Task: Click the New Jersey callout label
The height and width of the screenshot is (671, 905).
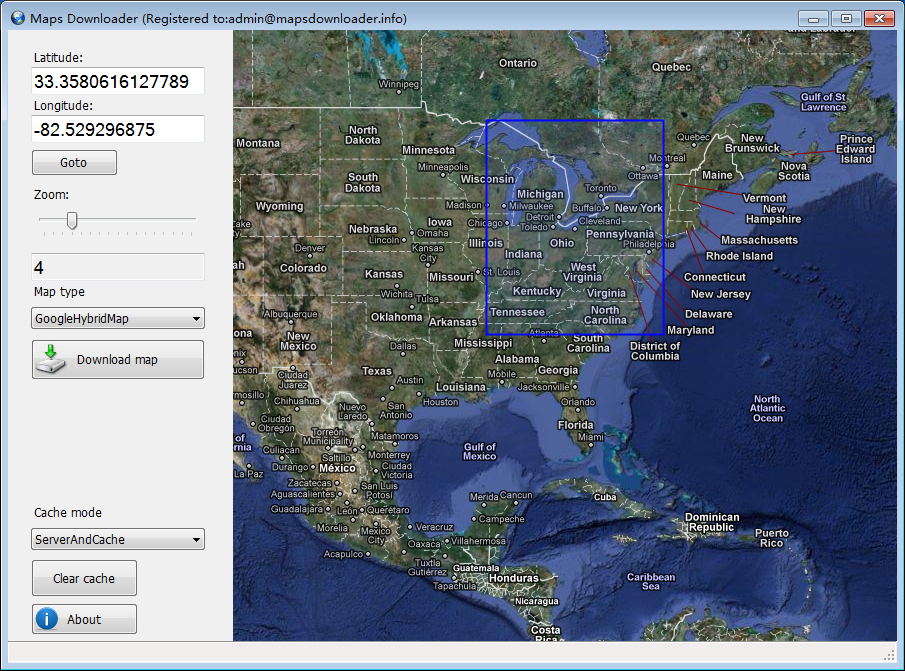Action: point(721,294)
